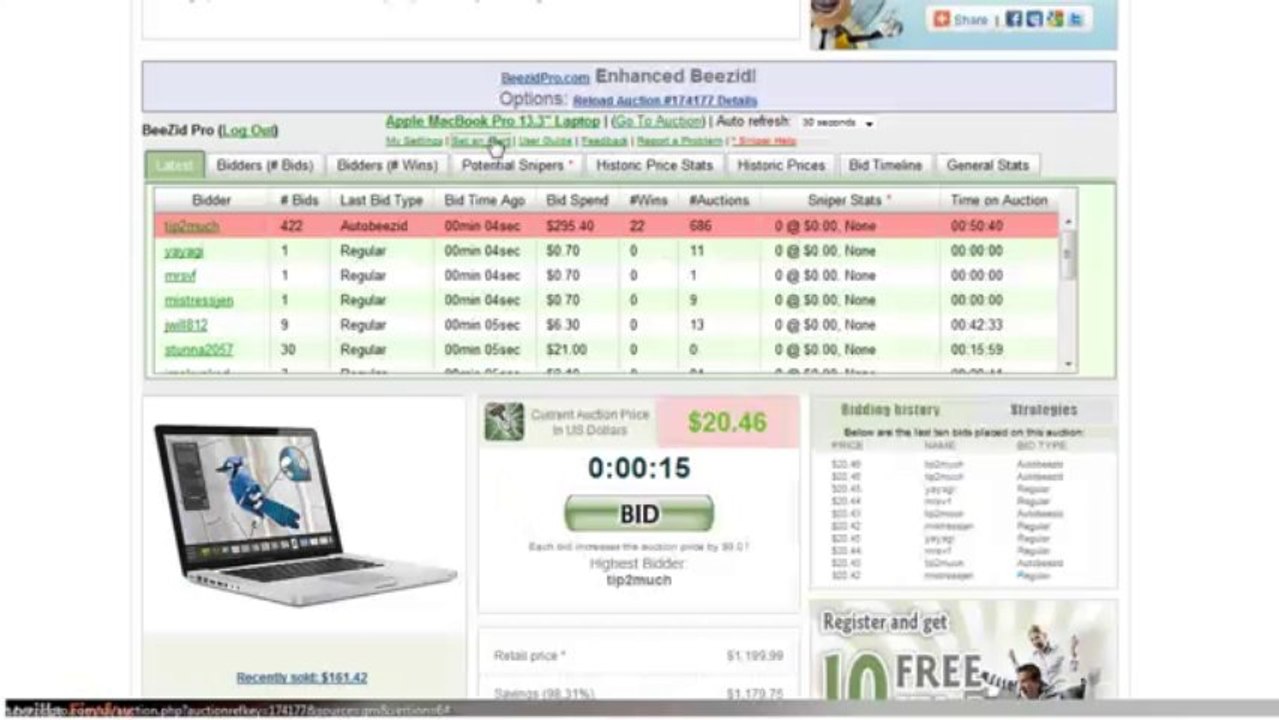Click the highest bidder name tip2much below BID
This screenshot has width=1279, height=720.
(639, 580)
